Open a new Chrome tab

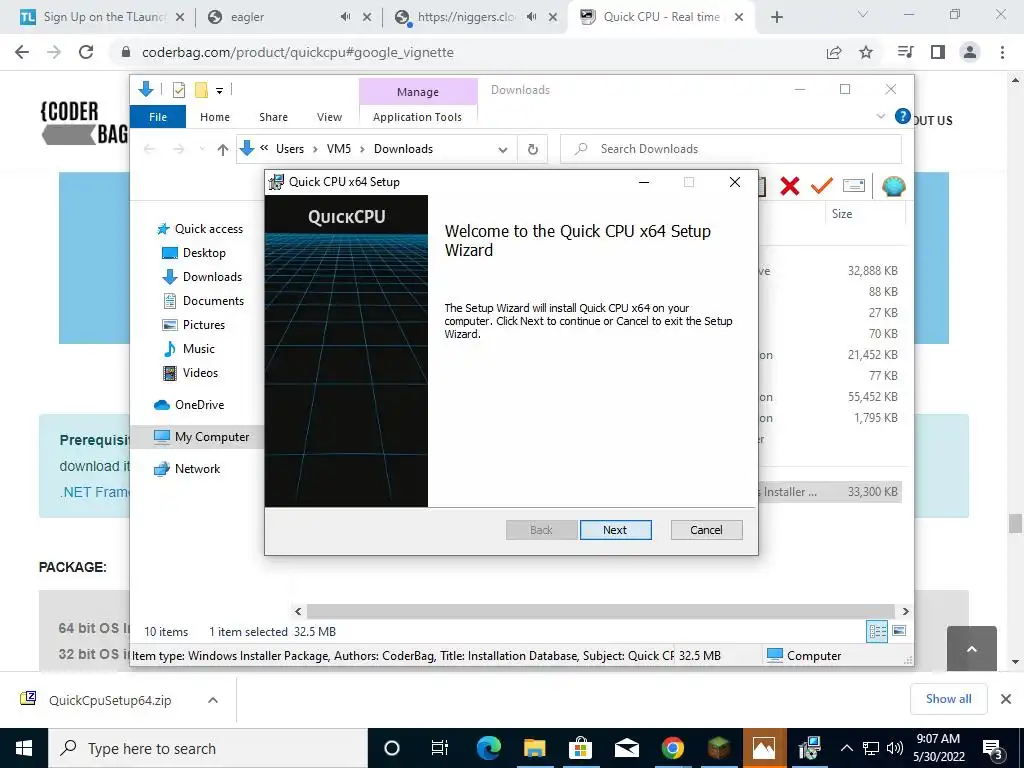click(776, 17)
